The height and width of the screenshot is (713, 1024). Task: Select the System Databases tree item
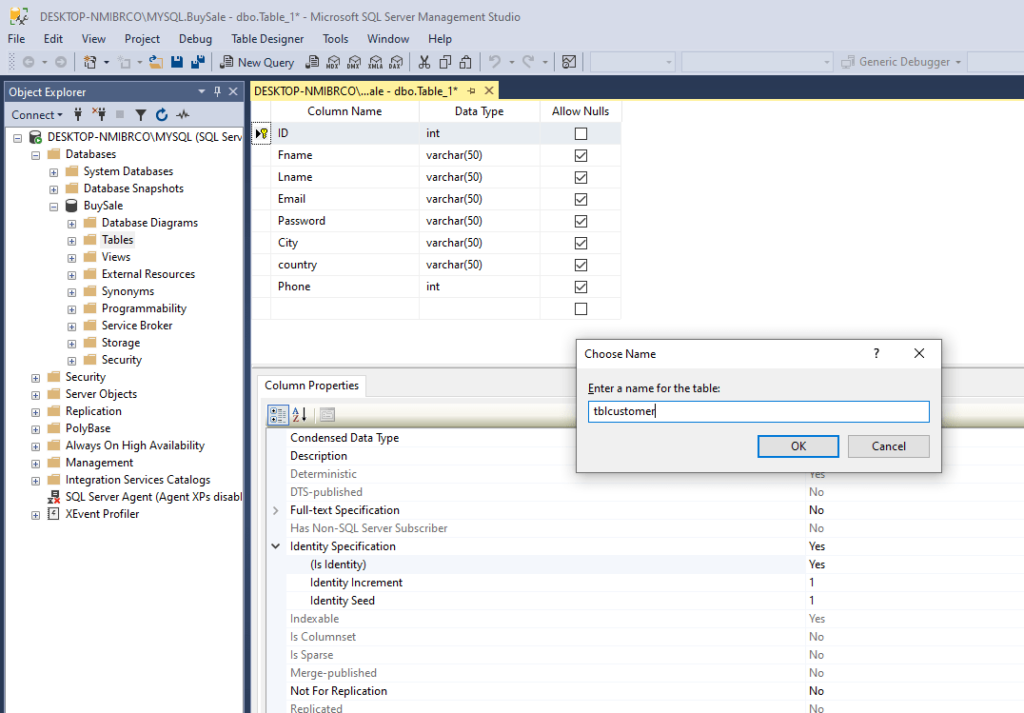coord(128,171)
